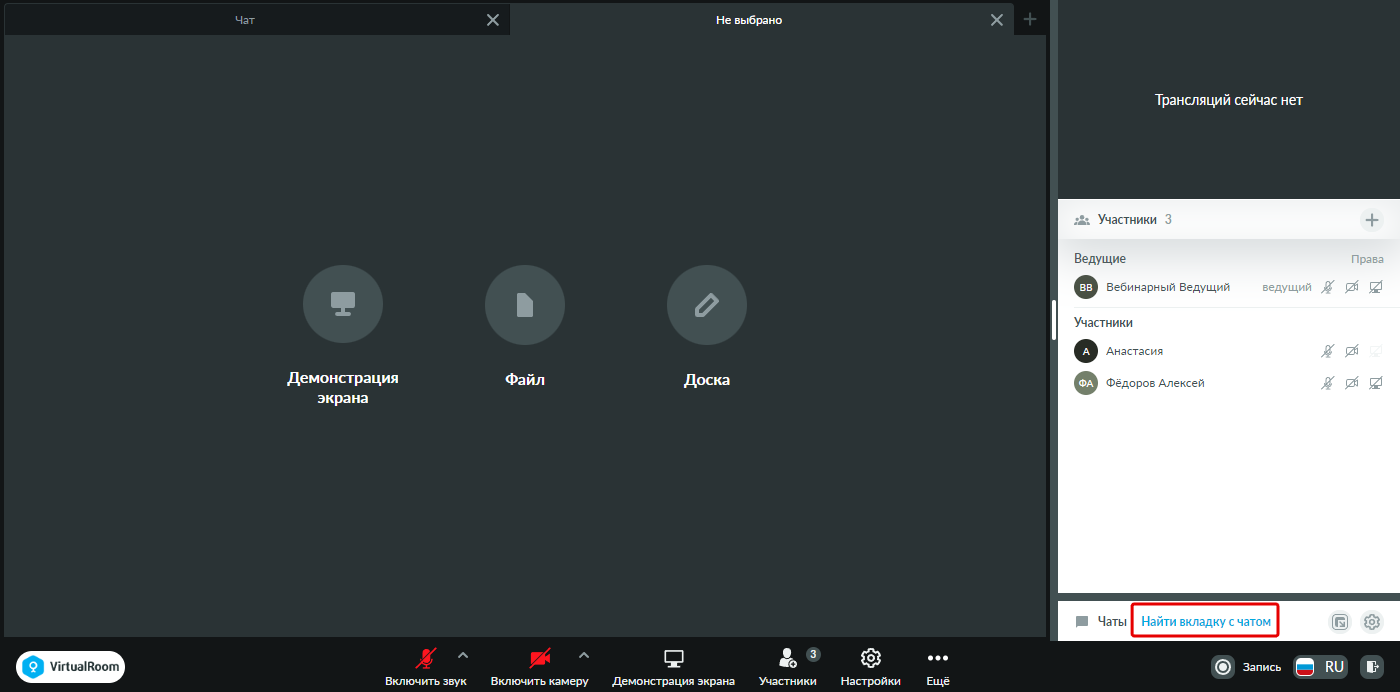Toggle microphone with Включить звук

point(426,667)
